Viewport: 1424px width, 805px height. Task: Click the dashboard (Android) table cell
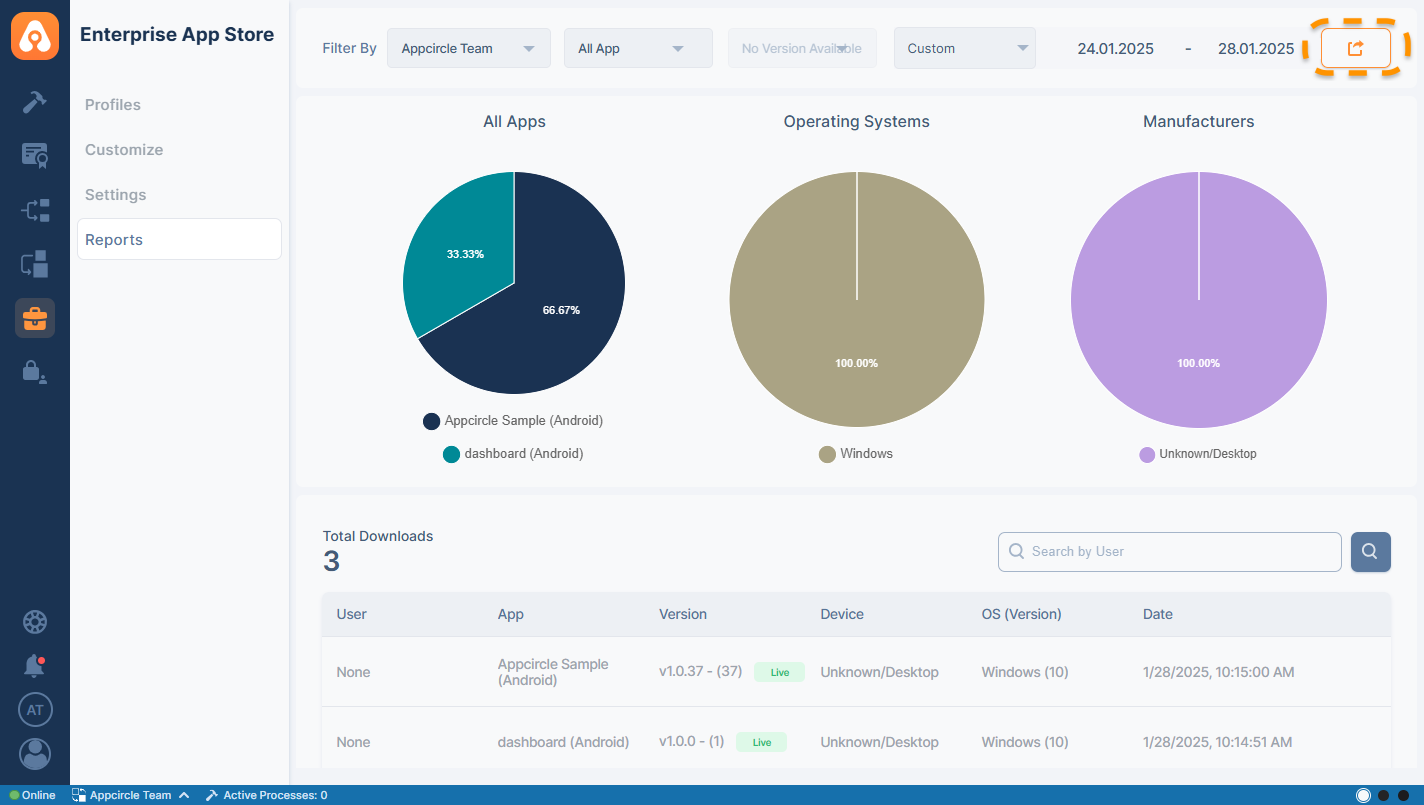[x=564, y=742]
